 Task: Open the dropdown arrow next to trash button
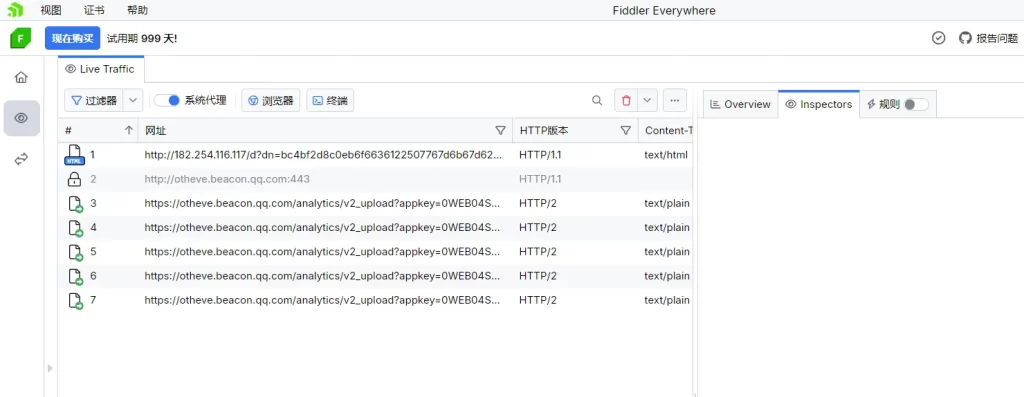point(647,101)
